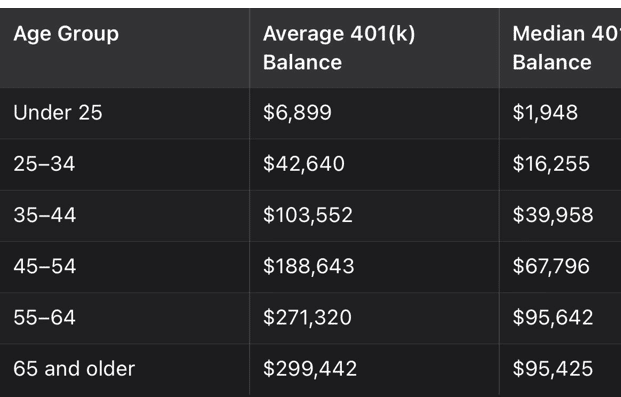Select the $67,796 median balance cell

(x=551, y=266)
